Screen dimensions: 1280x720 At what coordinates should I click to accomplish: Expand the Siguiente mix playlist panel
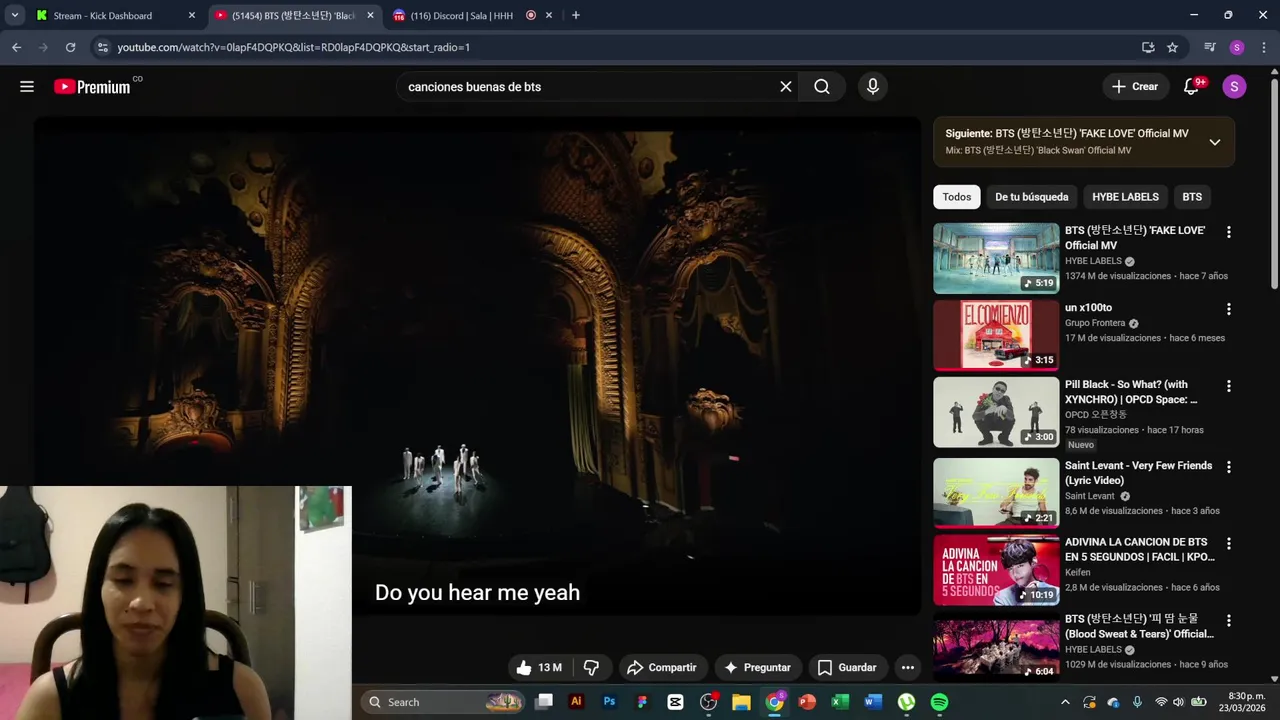click(1215, 142)
